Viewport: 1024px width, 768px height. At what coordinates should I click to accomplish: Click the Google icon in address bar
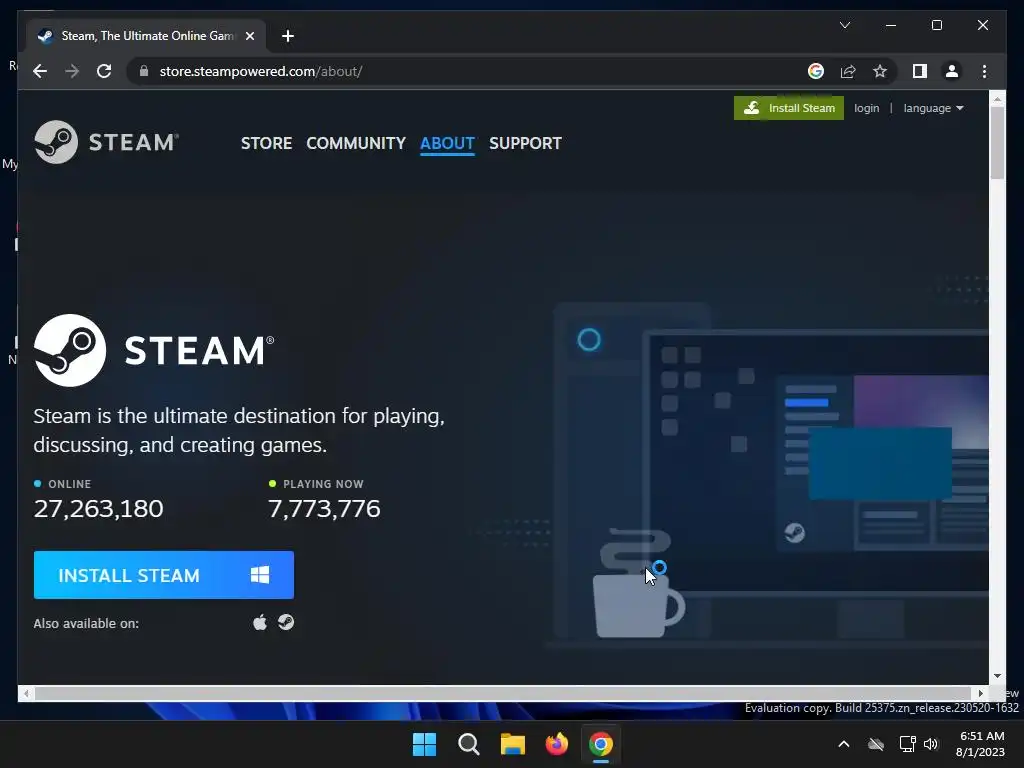click(x=816, y=71)
